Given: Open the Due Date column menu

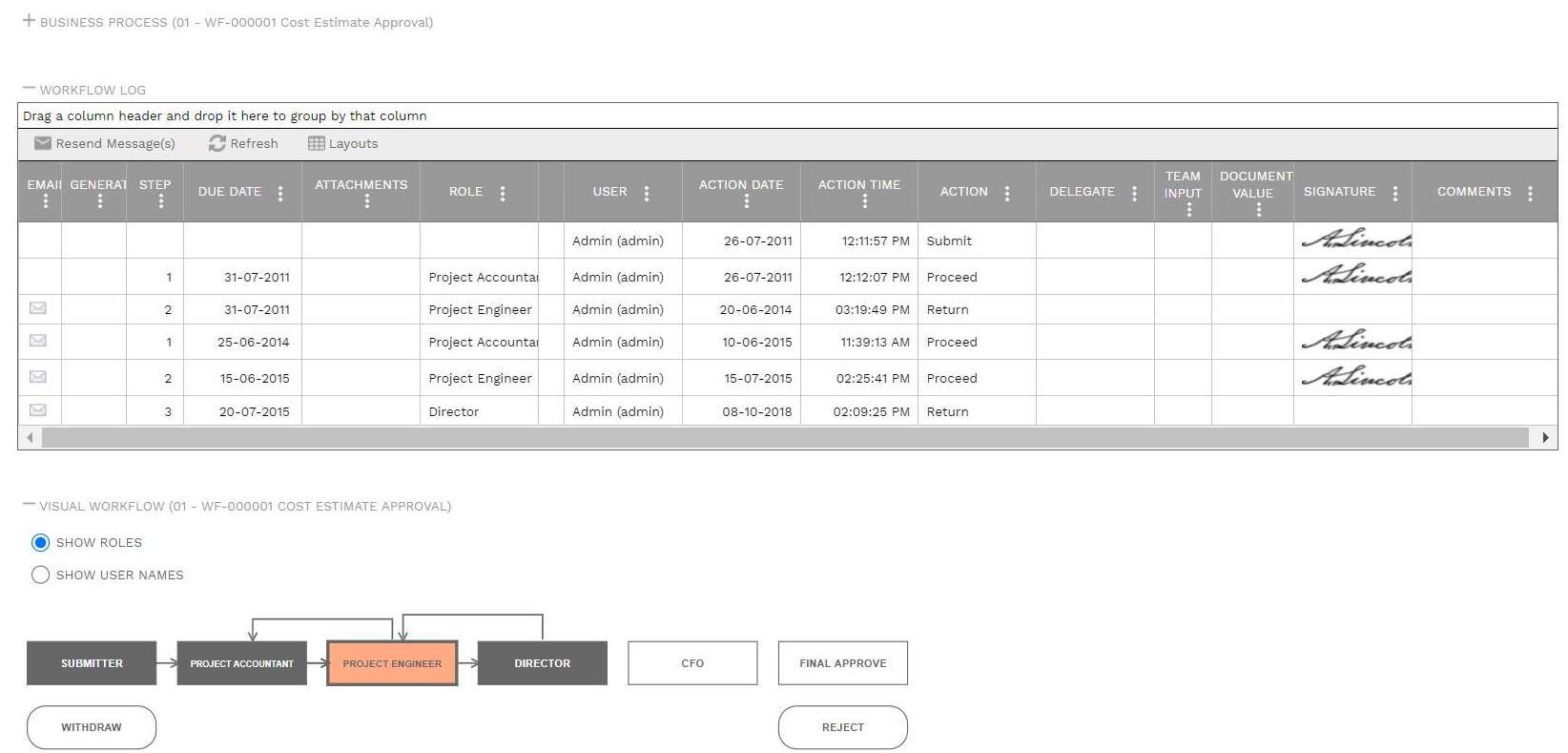Looking at the screenshot, I should (x=280, y=193).
